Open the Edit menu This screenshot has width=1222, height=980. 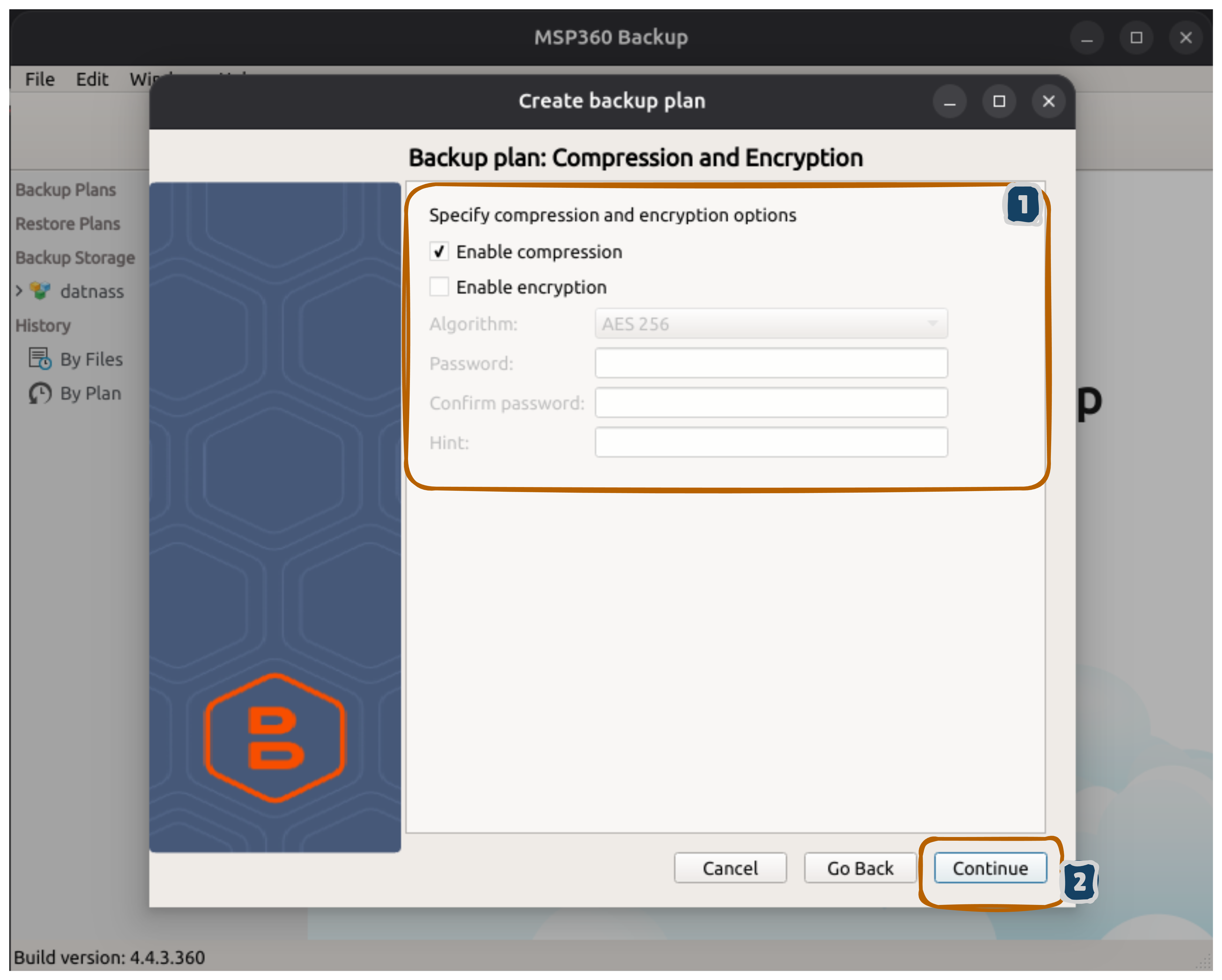pyautogui.click(x=92, y=79)
